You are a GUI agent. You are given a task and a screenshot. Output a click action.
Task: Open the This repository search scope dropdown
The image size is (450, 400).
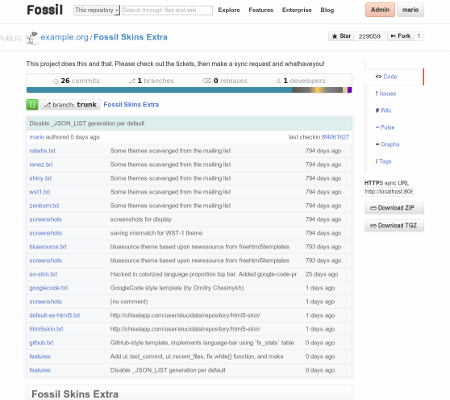tap(96, 10)
